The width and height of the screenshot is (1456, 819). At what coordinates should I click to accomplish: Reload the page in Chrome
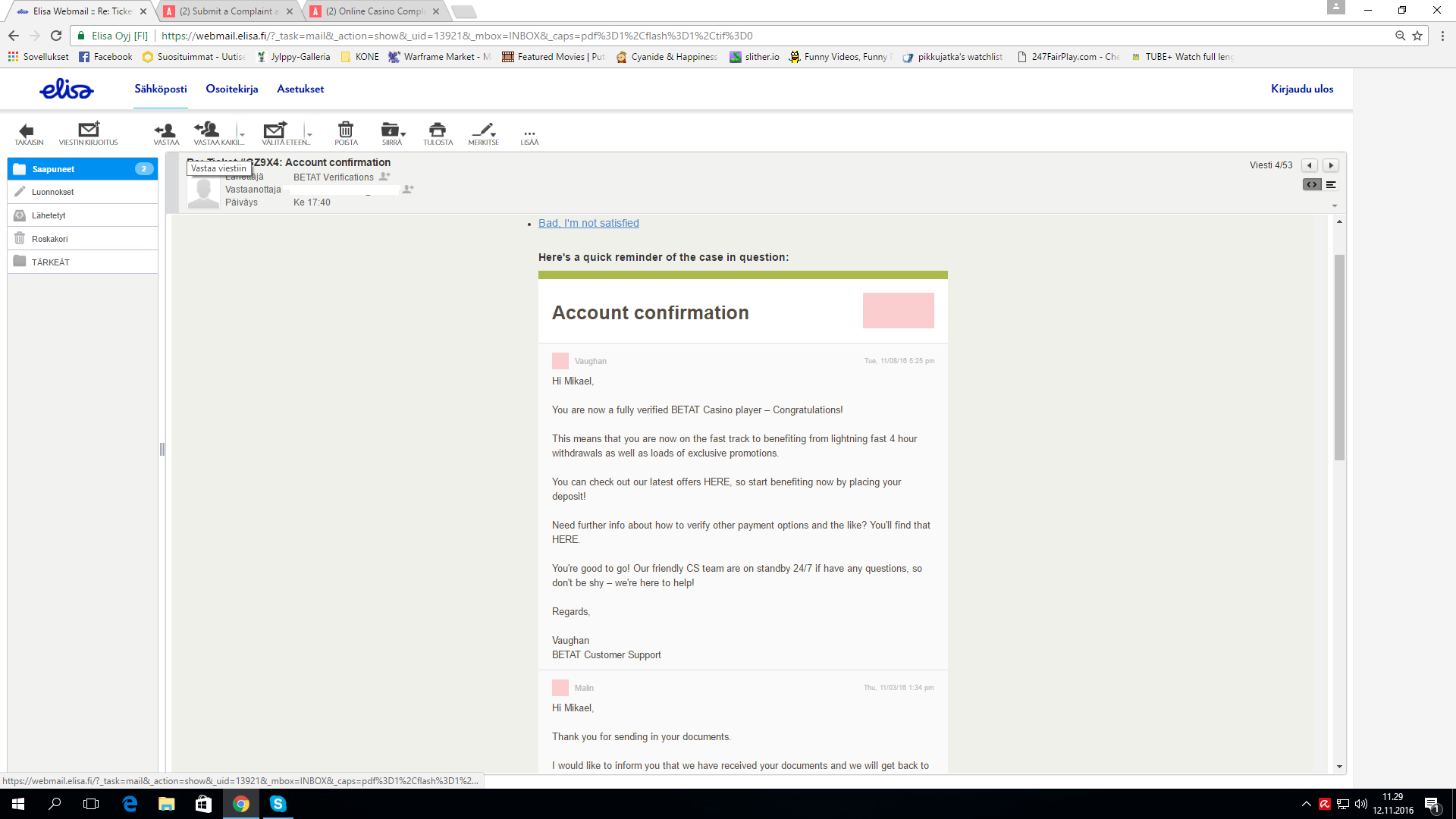pyautogui.click(x=56, y=36)
